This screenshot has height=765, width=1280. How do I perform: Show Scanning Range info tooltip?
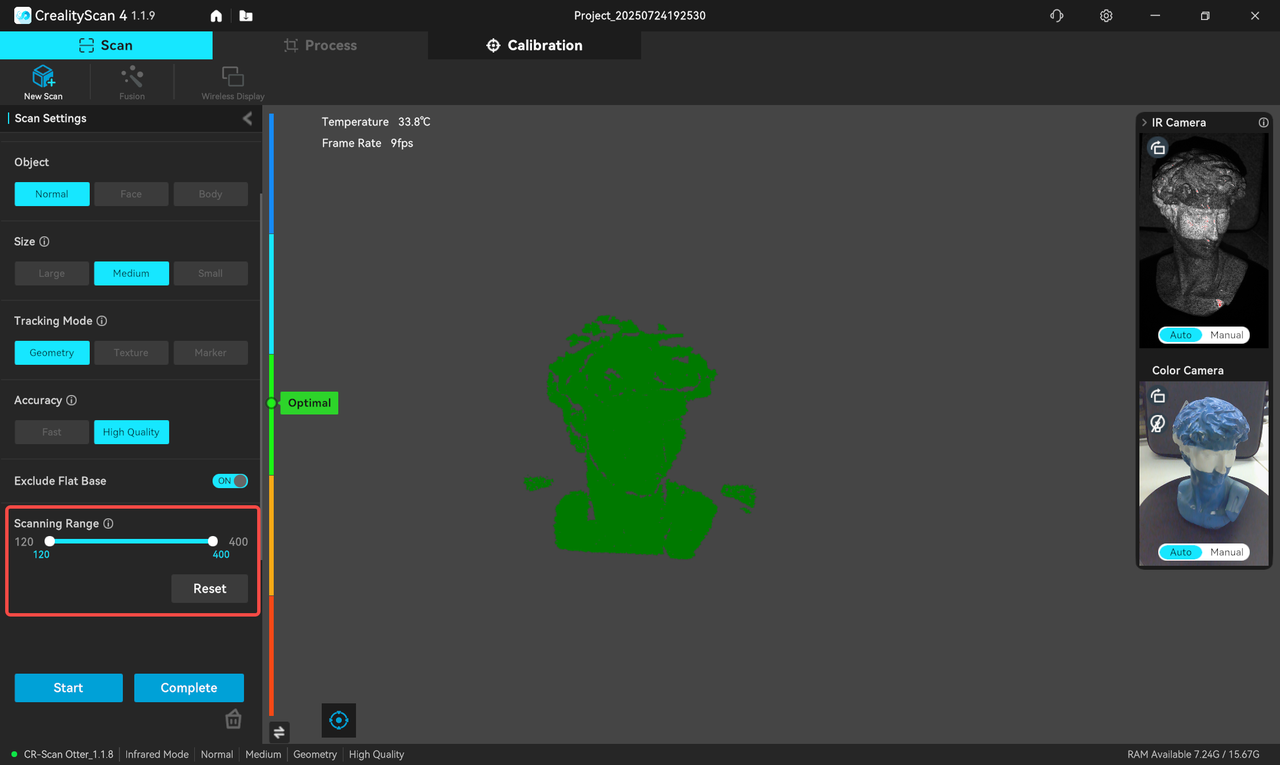click(x=108, y=524)
